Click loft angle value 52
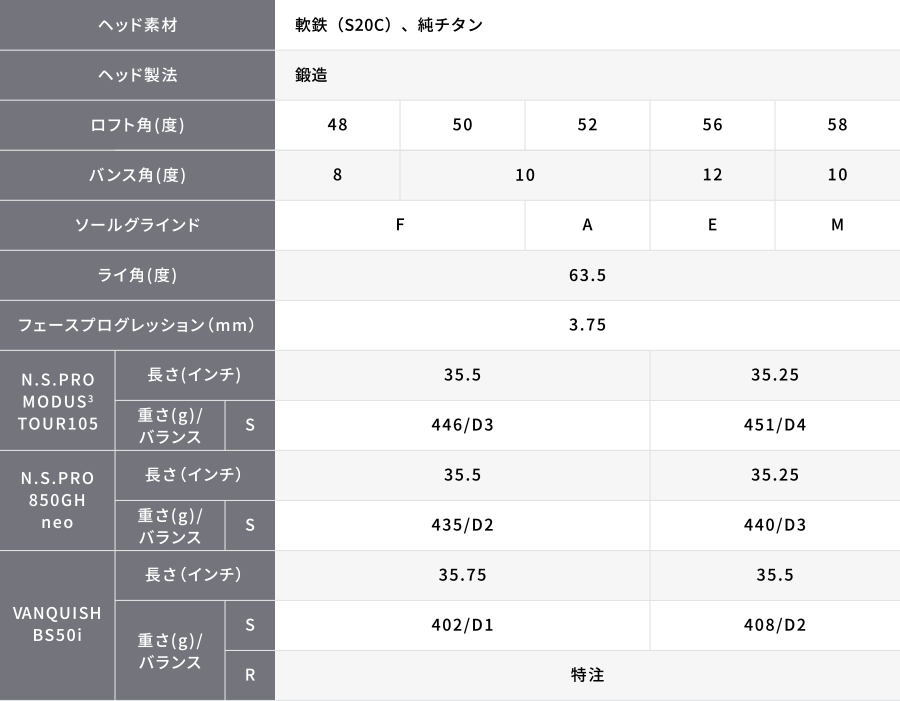Viewport: 900px width, 701px height. [587, 125]
